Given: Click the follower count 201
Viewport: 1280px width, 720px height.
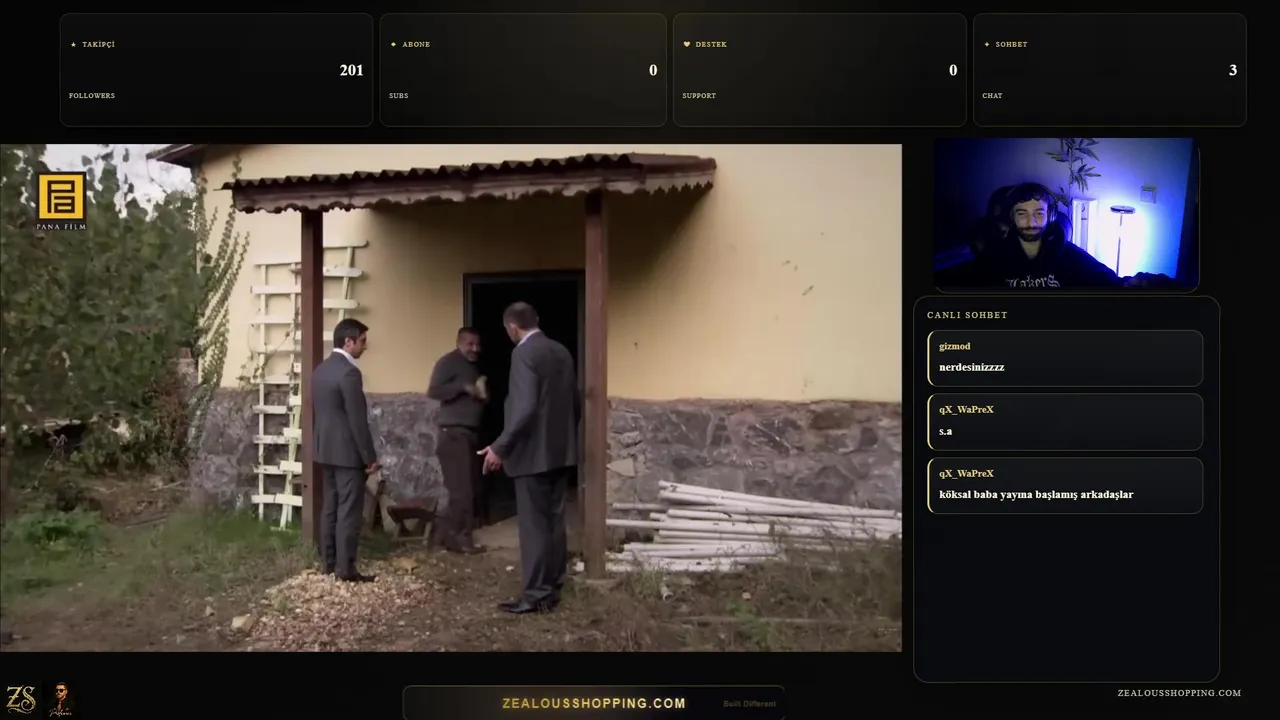Looking at the screenshot, I should point(351,70).
